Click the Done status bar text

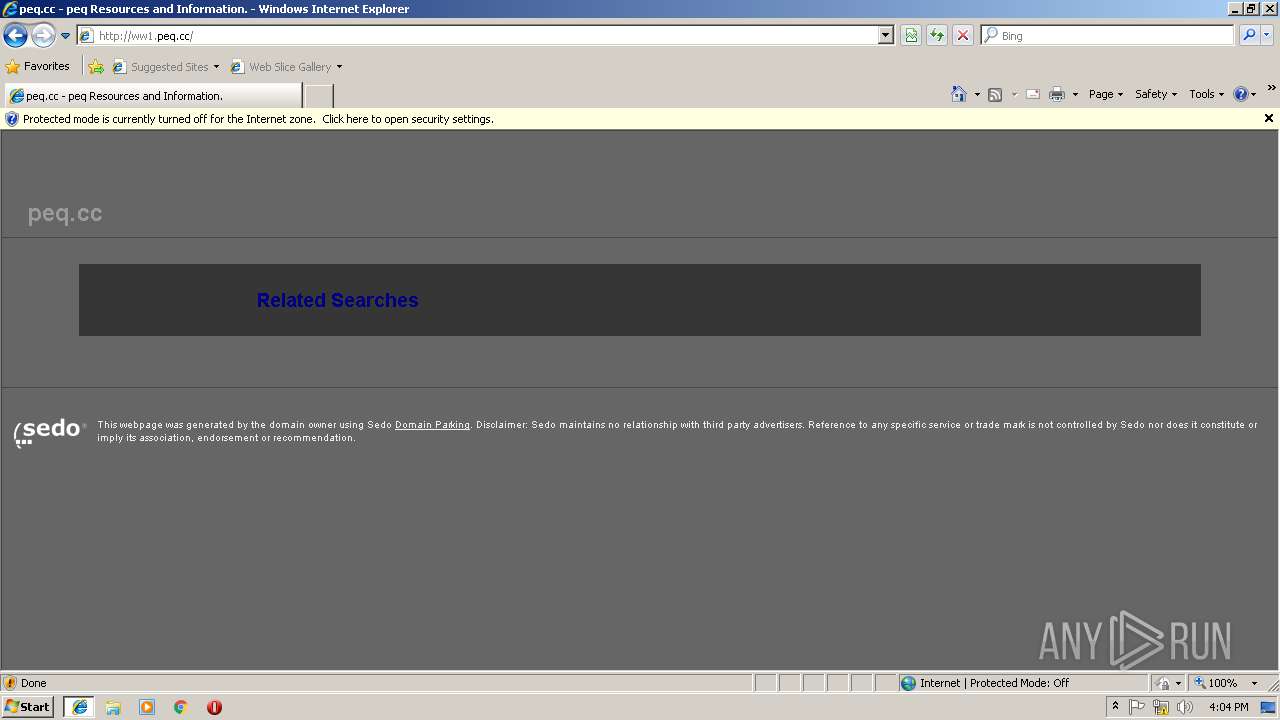click(34, 683)
